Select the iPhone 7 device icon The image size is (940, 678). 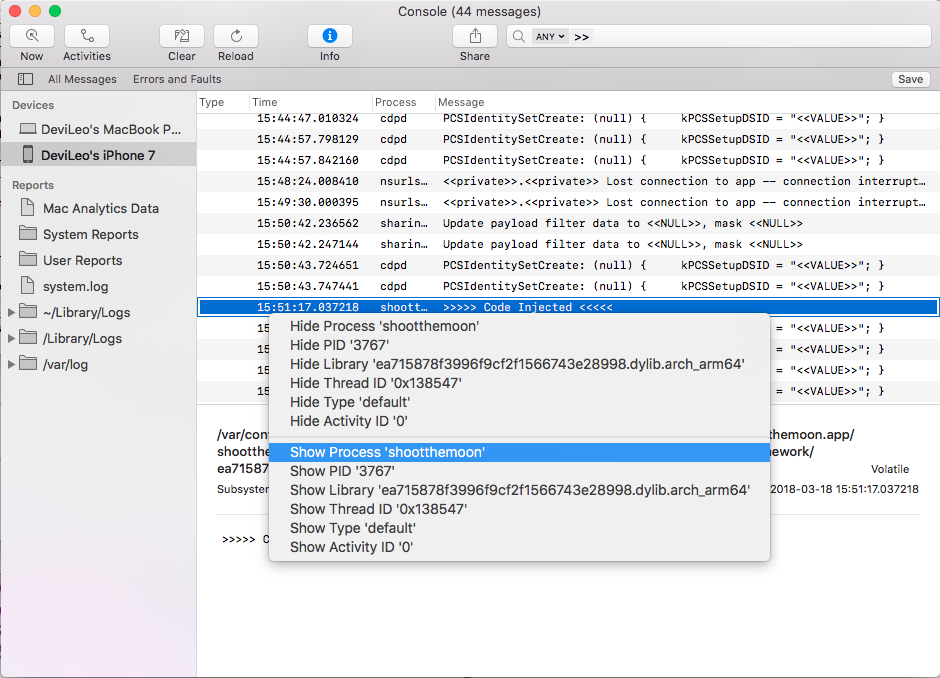(28, 155)
